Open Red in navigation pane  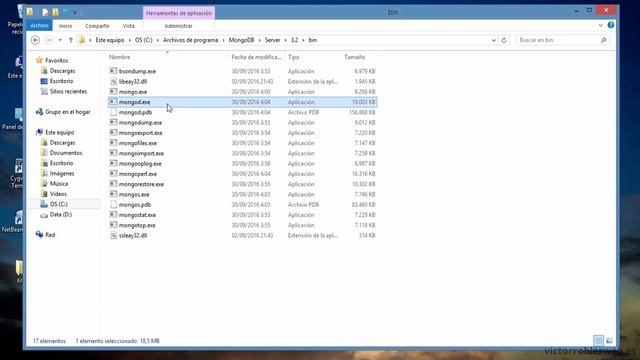[x=50, y=235]
